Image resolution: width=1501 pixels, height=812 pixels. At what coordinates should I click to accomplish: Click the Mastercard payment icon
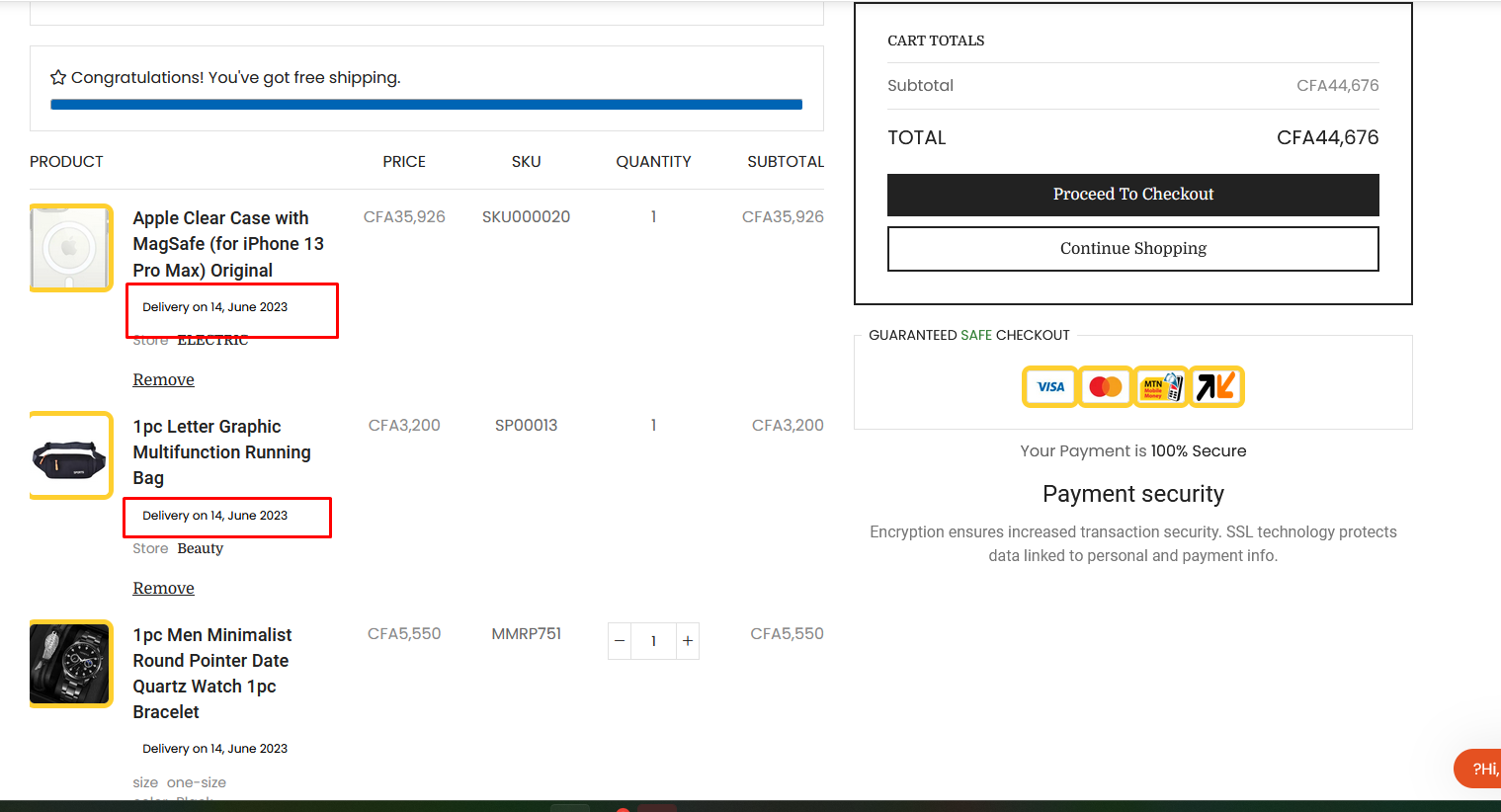pos(1105,386)
